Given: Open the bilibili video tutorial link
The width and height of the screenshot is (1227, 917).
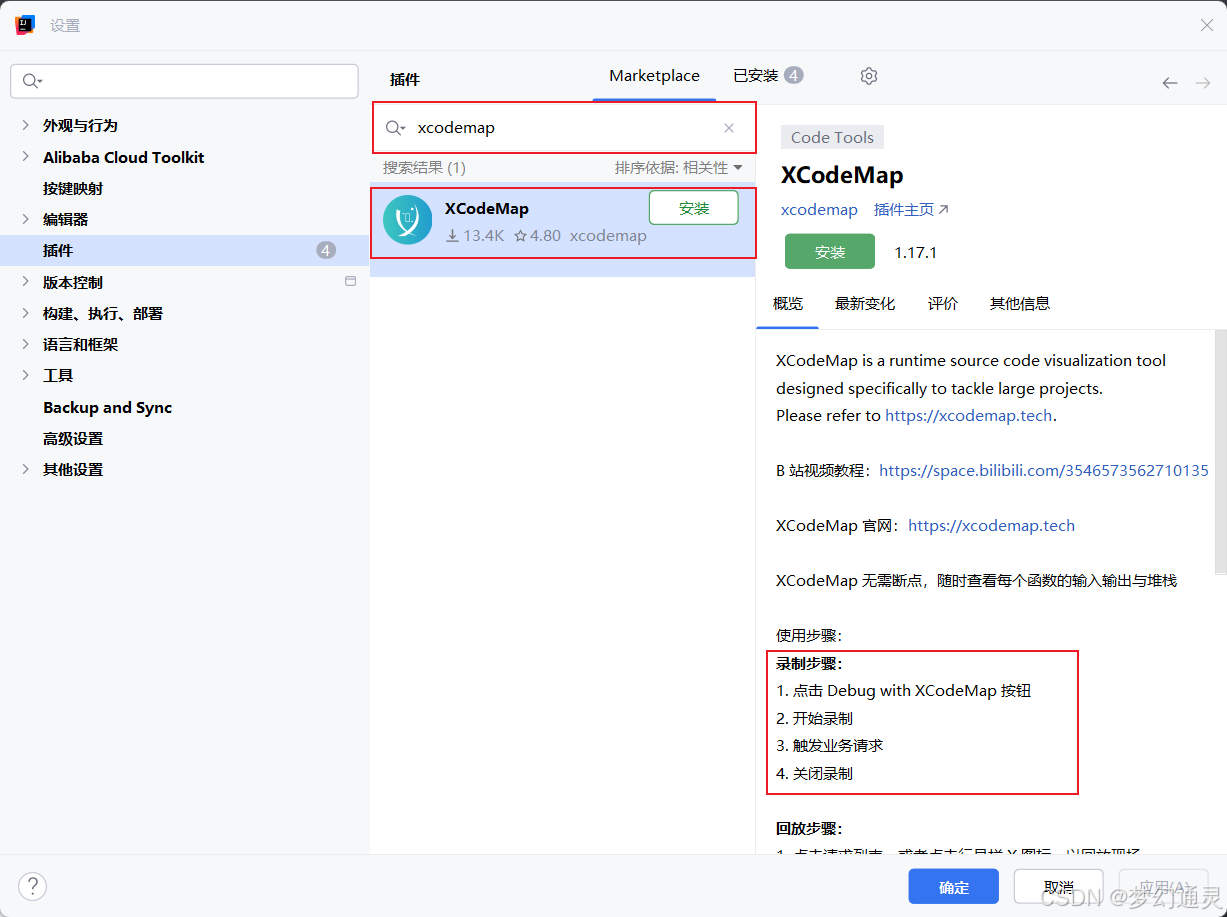Looking at the screenshot, I should 1044,470.
